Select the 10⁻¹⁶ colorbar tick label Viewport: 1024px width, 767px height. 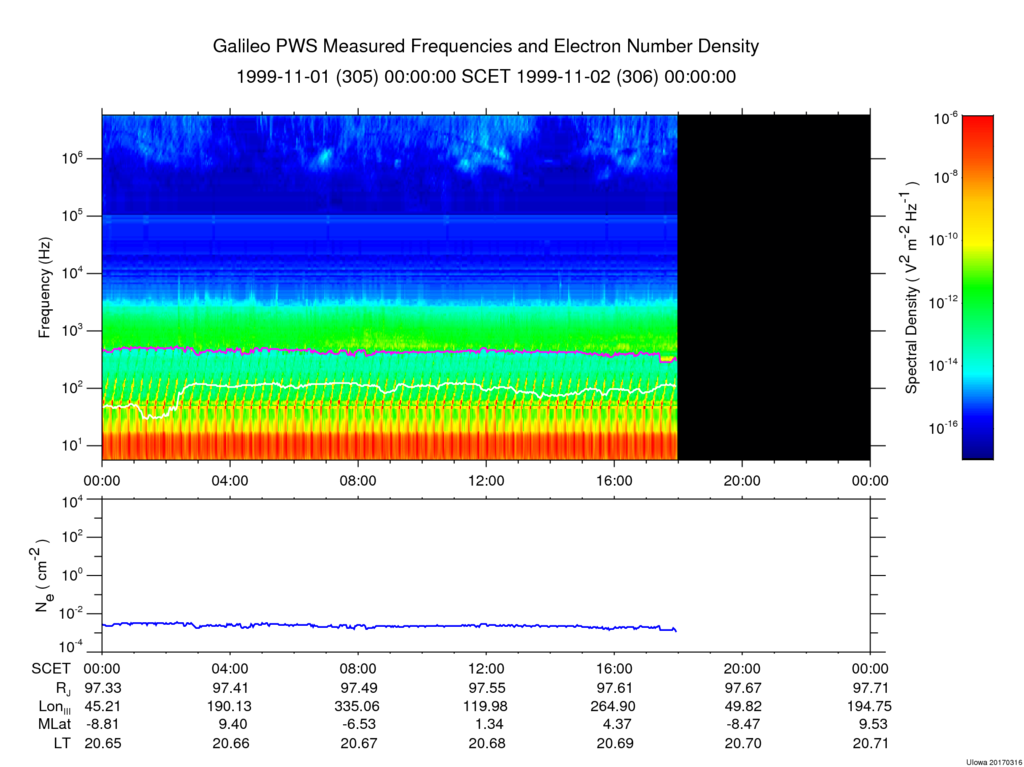click(943, 428)
